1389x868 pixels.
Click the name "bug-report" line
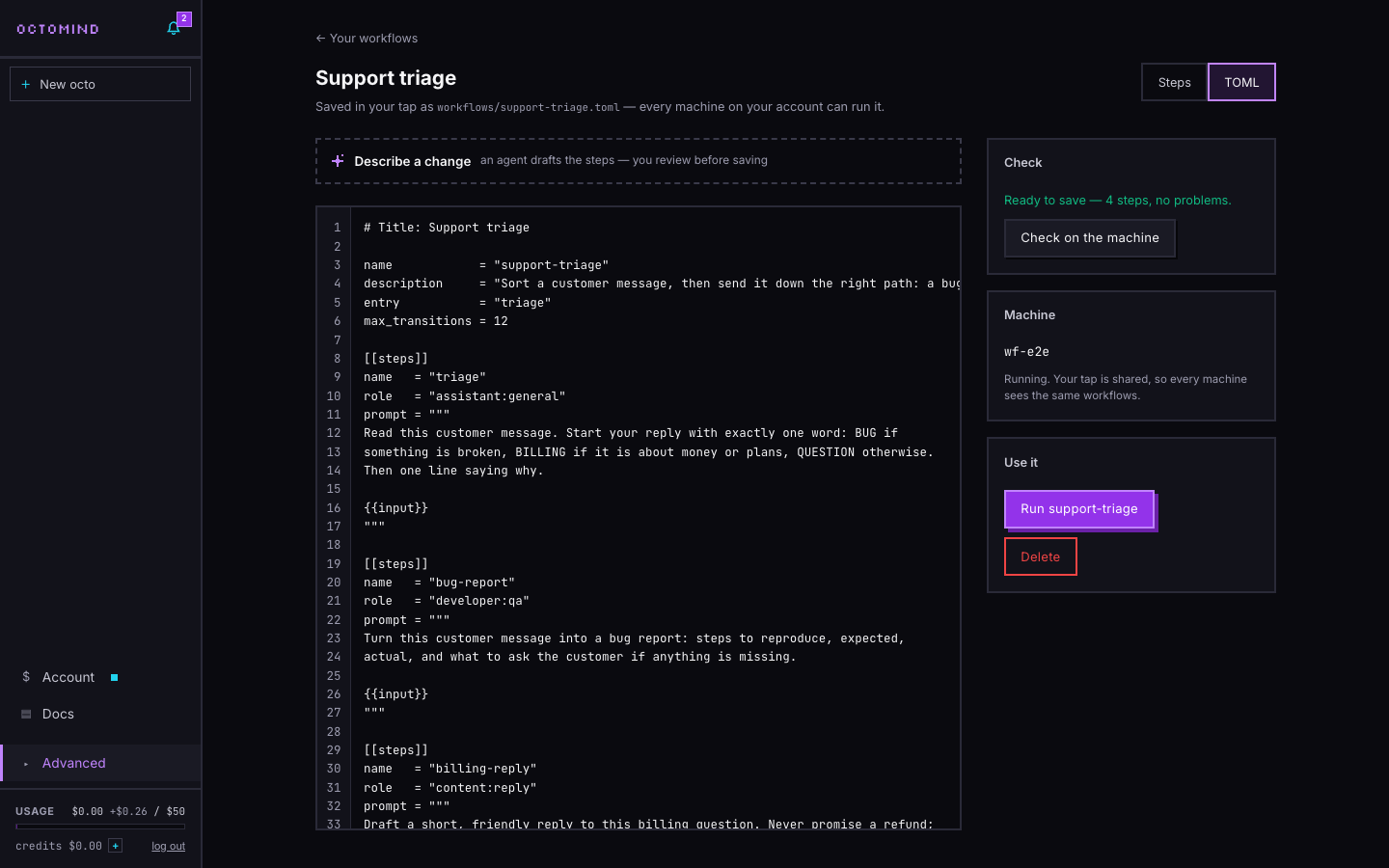[x=439, y=583]
